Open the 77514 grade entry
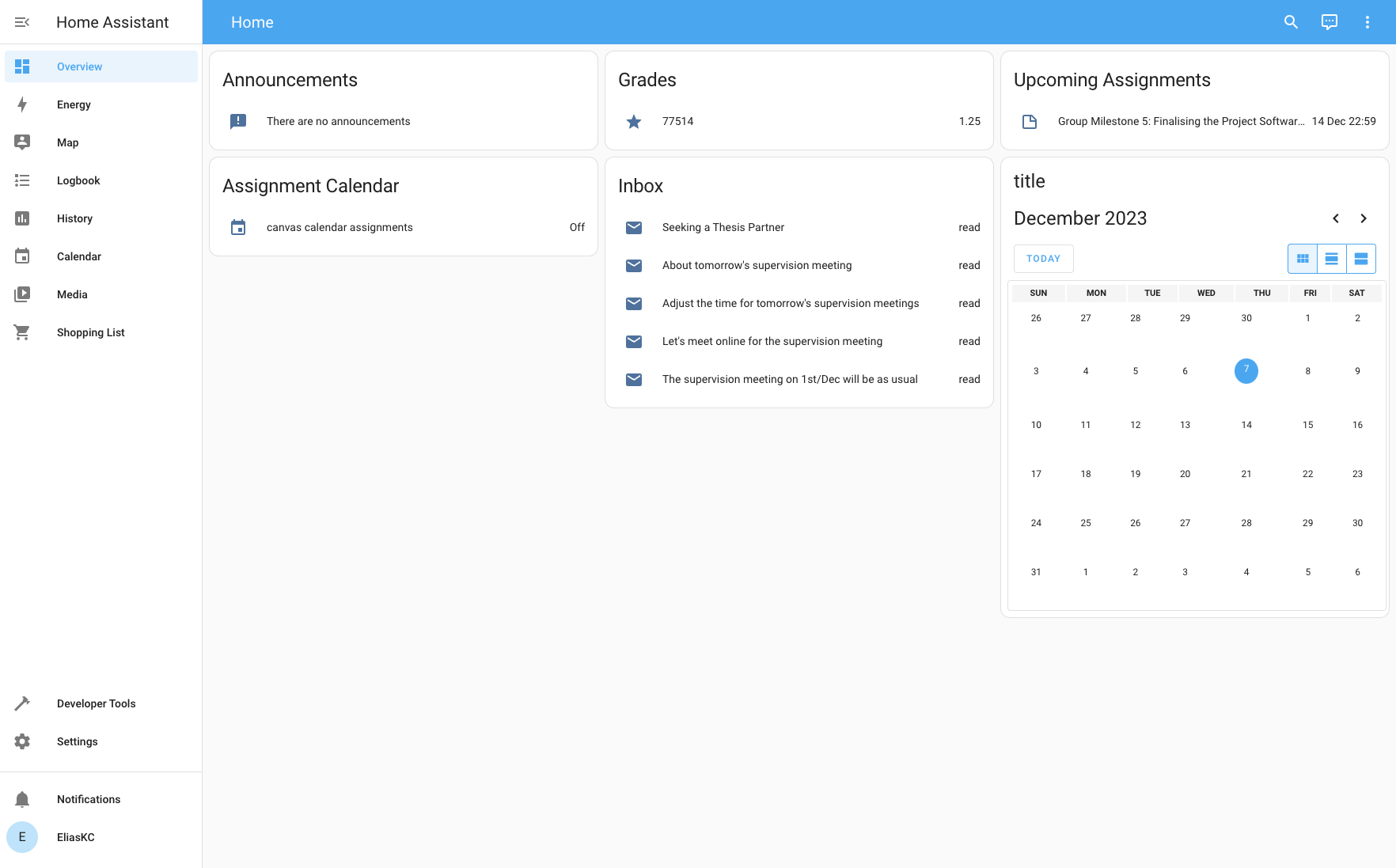 pos(799,121)
